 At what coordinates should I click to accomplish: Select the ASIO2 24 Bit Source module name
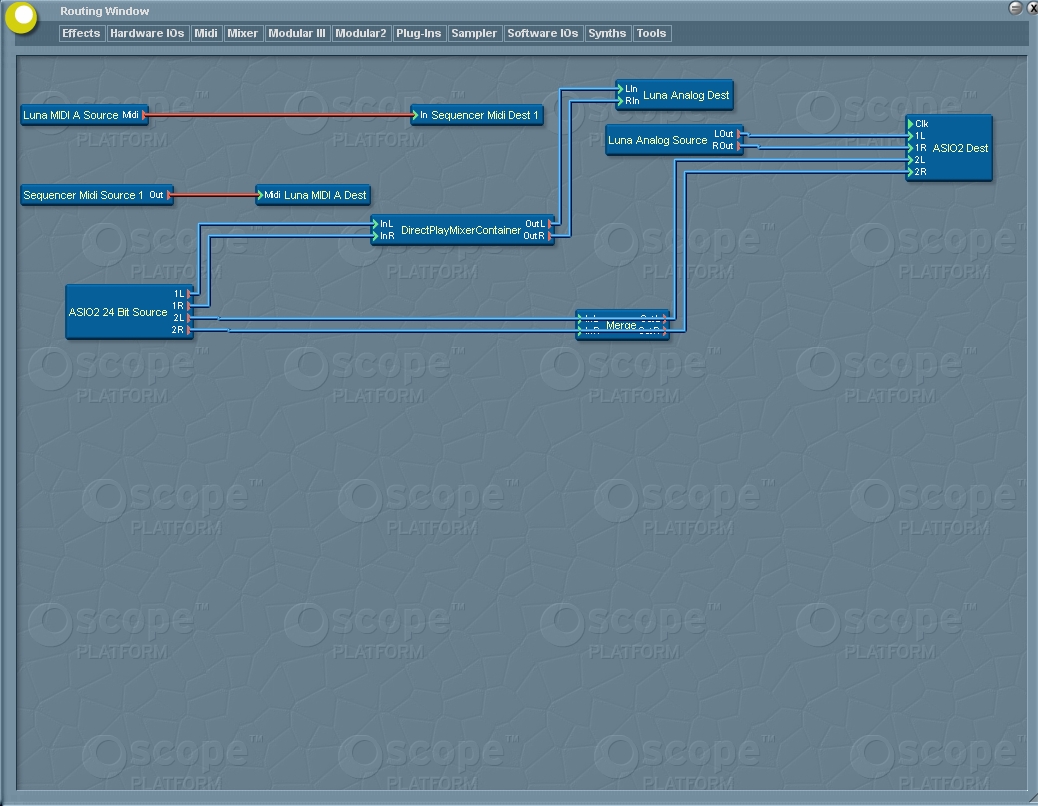[x=118, y=312]
